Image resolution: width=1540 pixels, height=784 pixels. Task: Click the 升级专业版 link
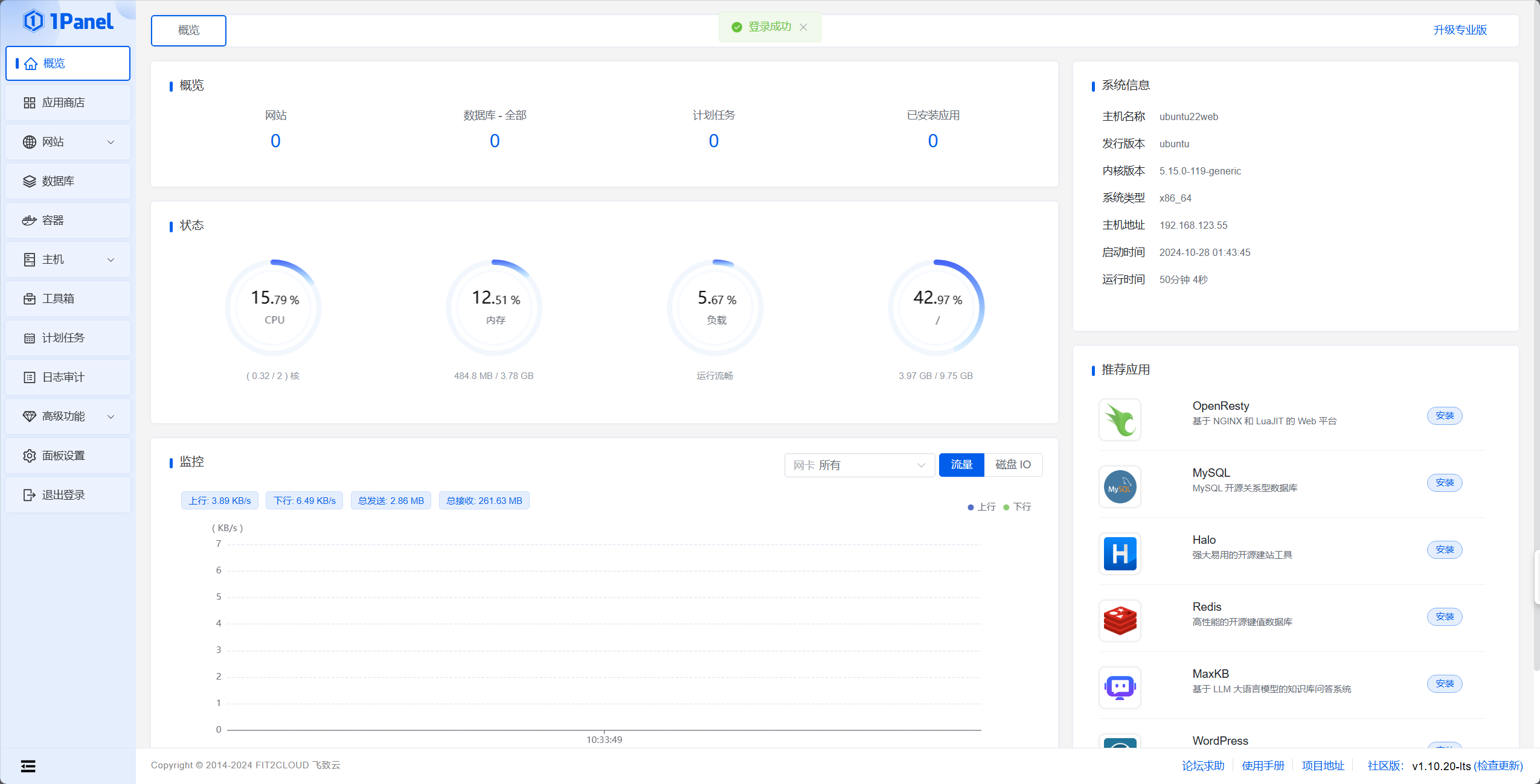pos(1460,30)
